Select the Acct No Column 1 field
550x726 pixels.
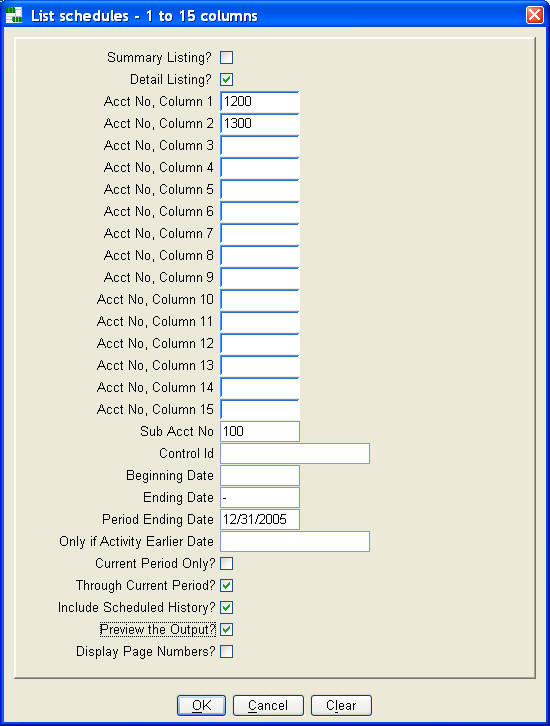tap(260, 101)
